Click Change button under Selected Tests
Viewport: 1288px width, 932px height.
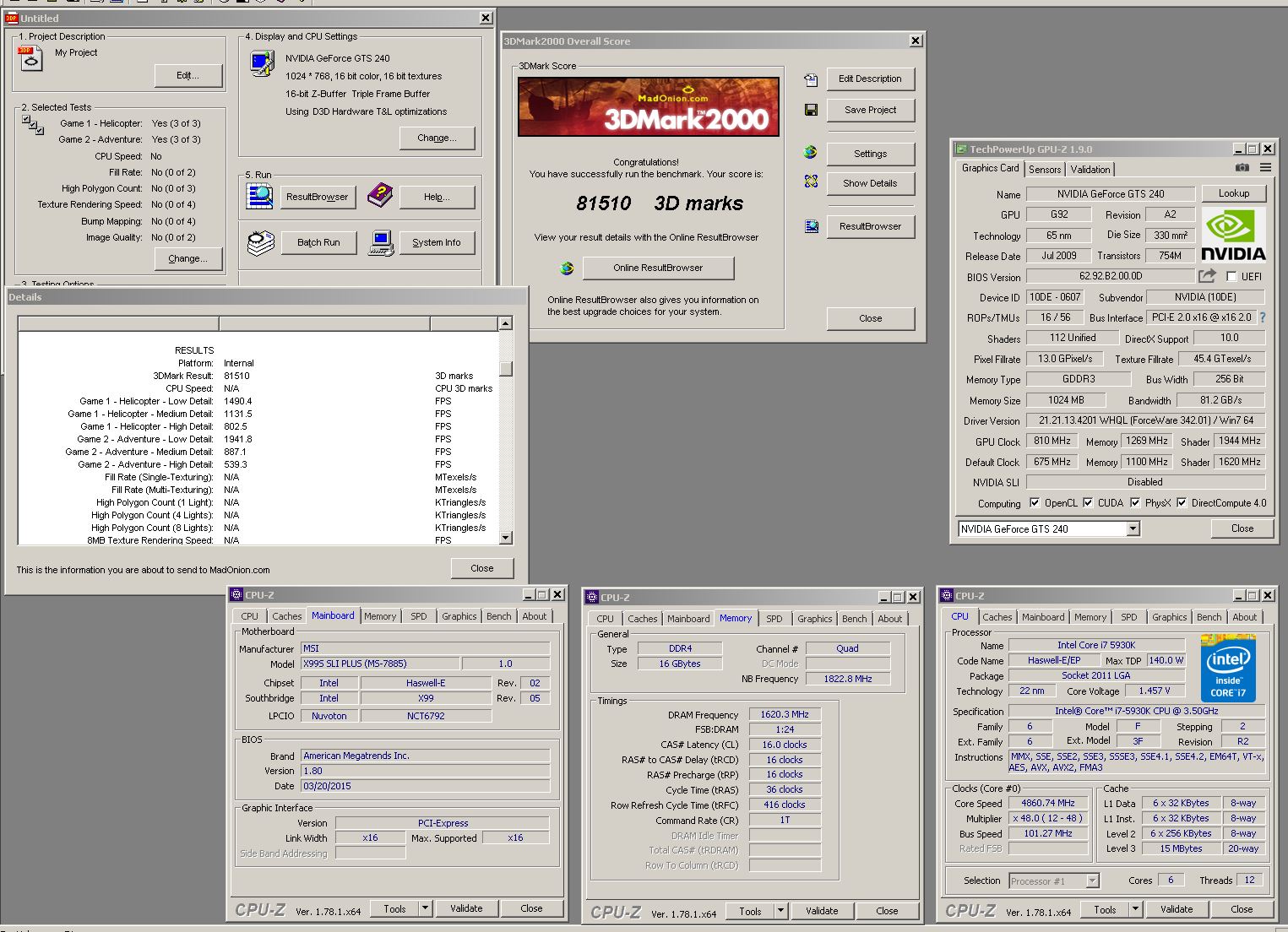(x=187, y=258)
